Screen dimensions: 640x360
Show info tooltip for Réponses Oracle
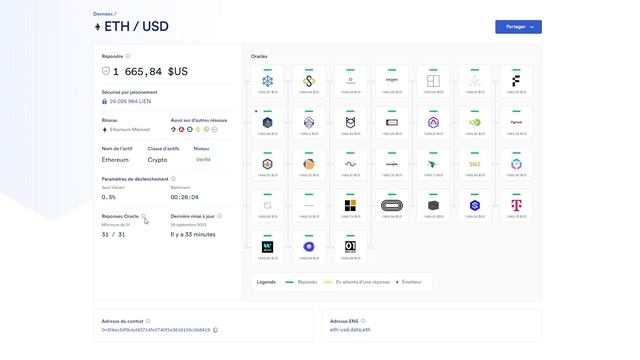(x=143, y=216)
